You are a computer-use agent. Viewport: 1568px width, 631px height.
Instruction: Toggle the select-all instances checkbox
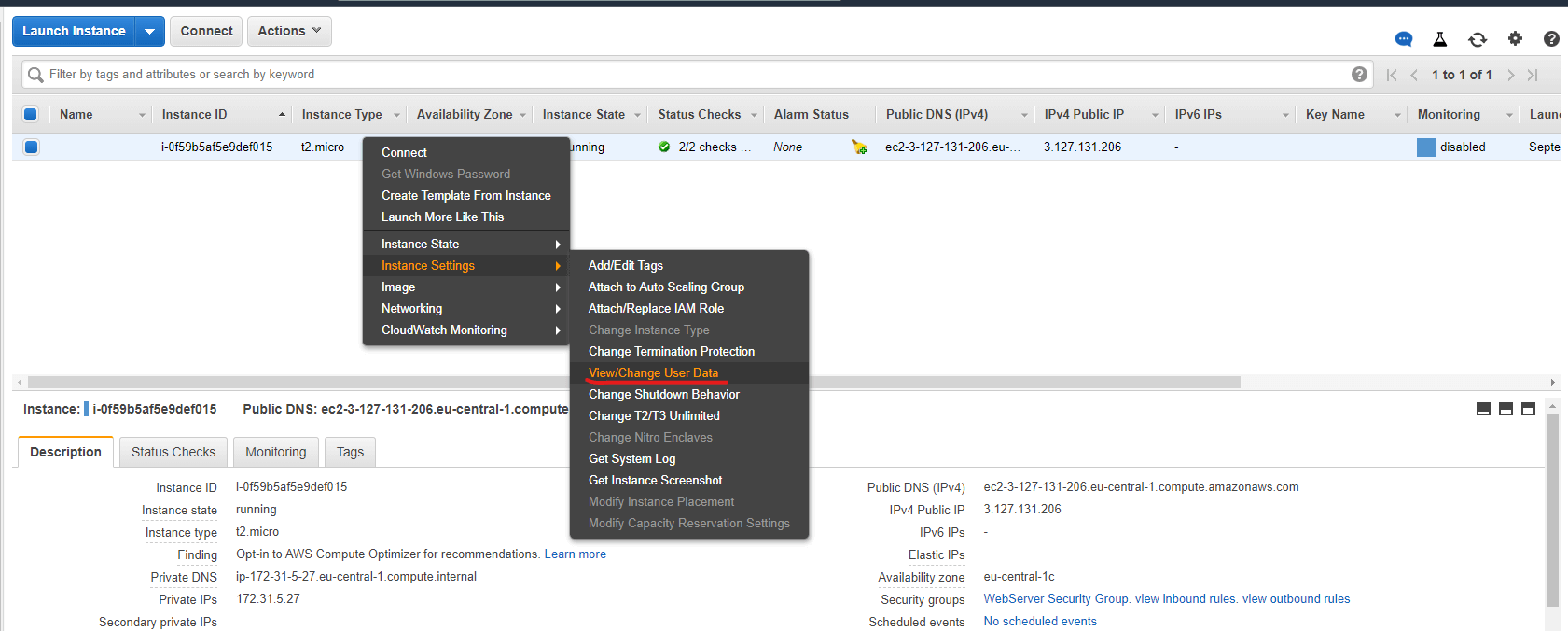point(31,114)
